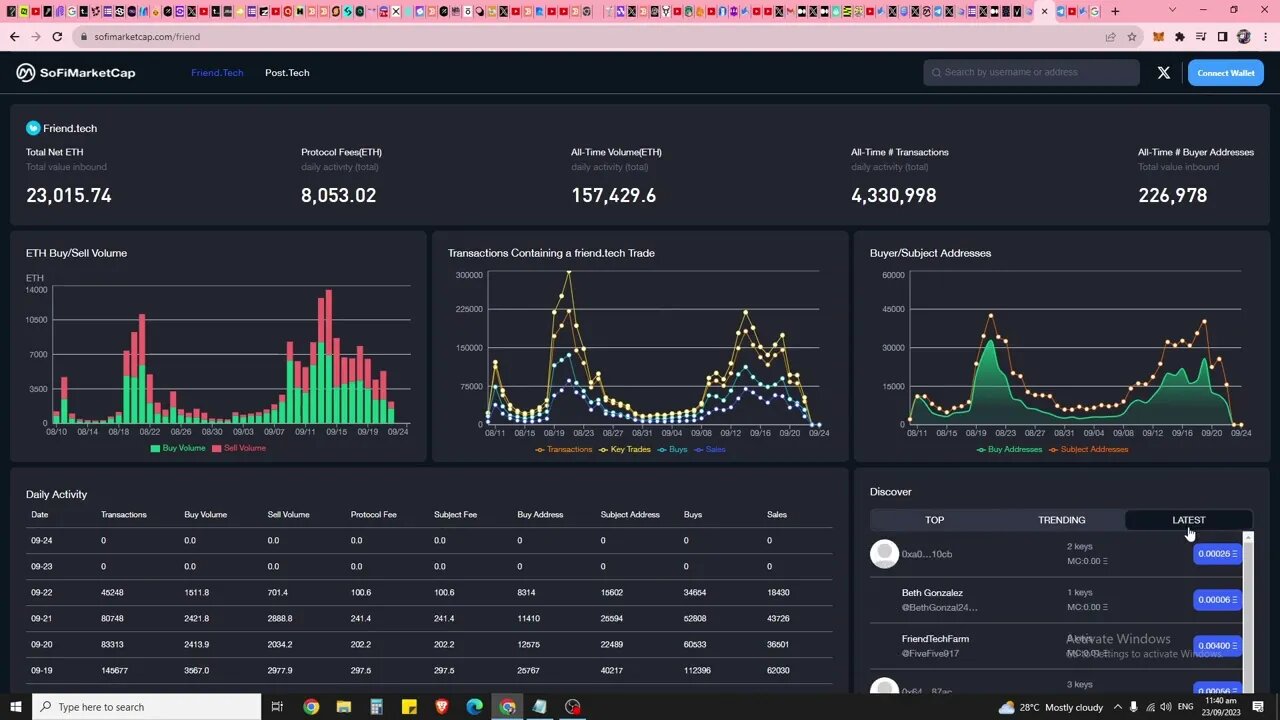
Task: Toggle the browser side panel icon
Action: pyautogui.click(x=1222, y=37)
